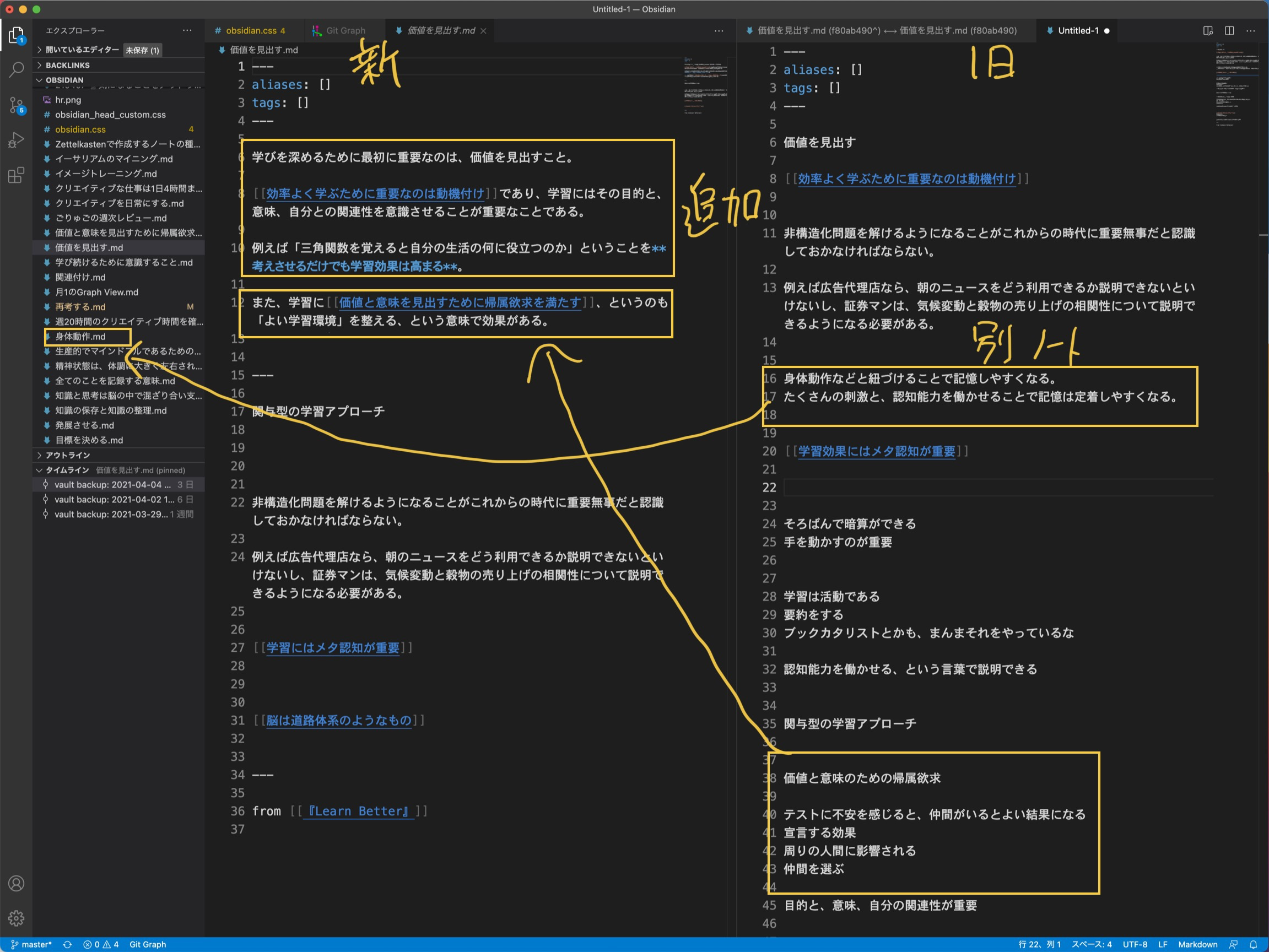Switch to the Git Graph tab
Viewport: 1269px width, 952px height.
[345, 31]
